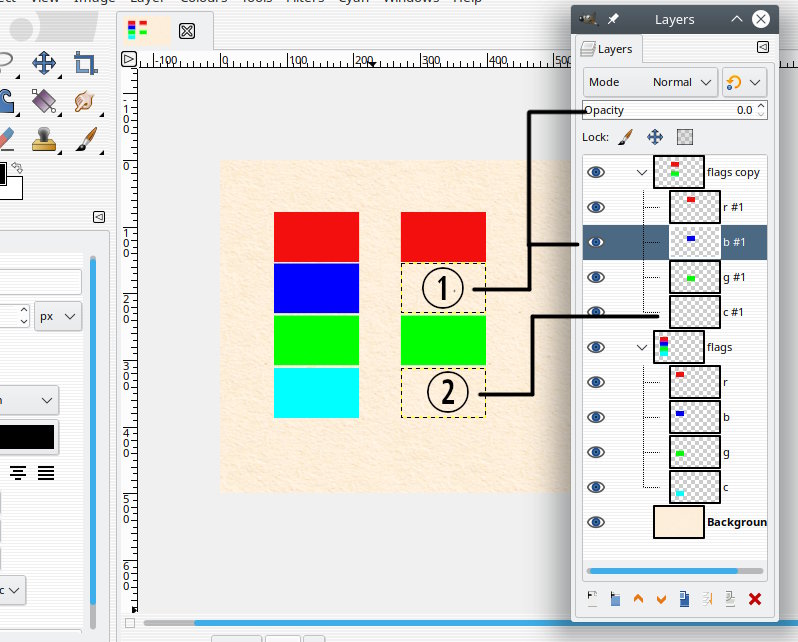Toggle the lock pixels brush icon
The height and width of the screenshot is (642, 798).
click(625, 137)
